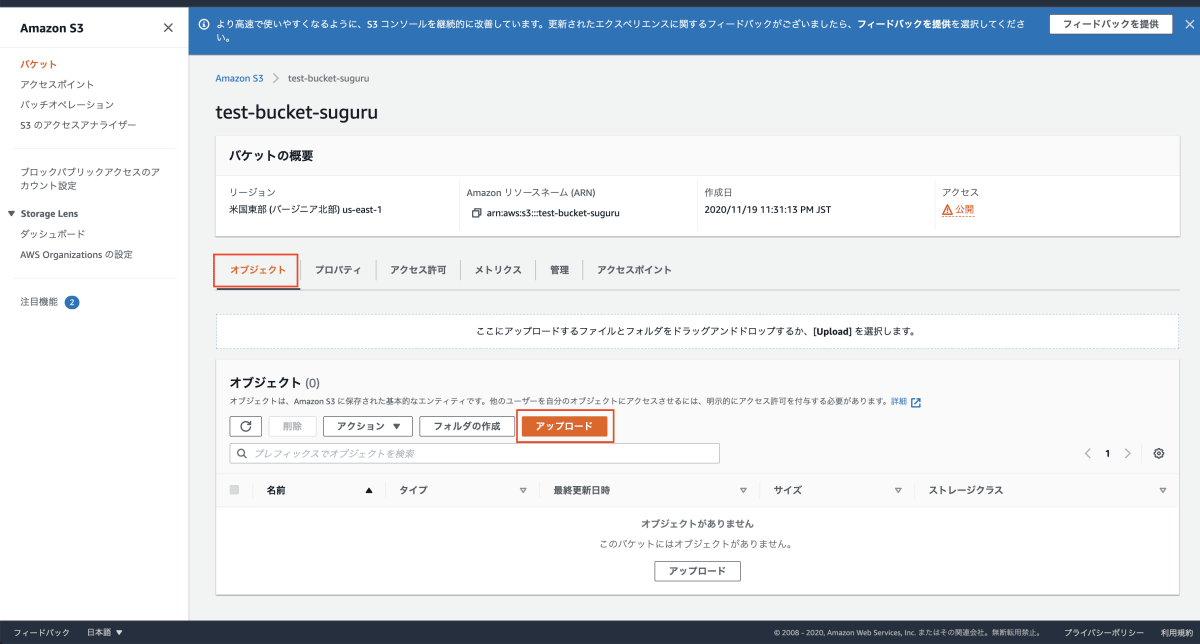Open the 日本語 language selector
This screenshot has height=644, width=1200.
pyautogui.click(x=105, y=632)
